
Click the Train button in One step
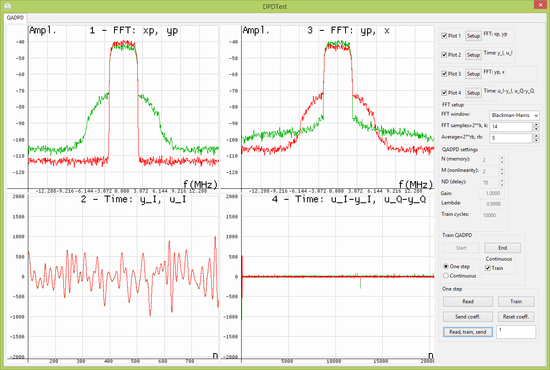click(x=516, y=301)
